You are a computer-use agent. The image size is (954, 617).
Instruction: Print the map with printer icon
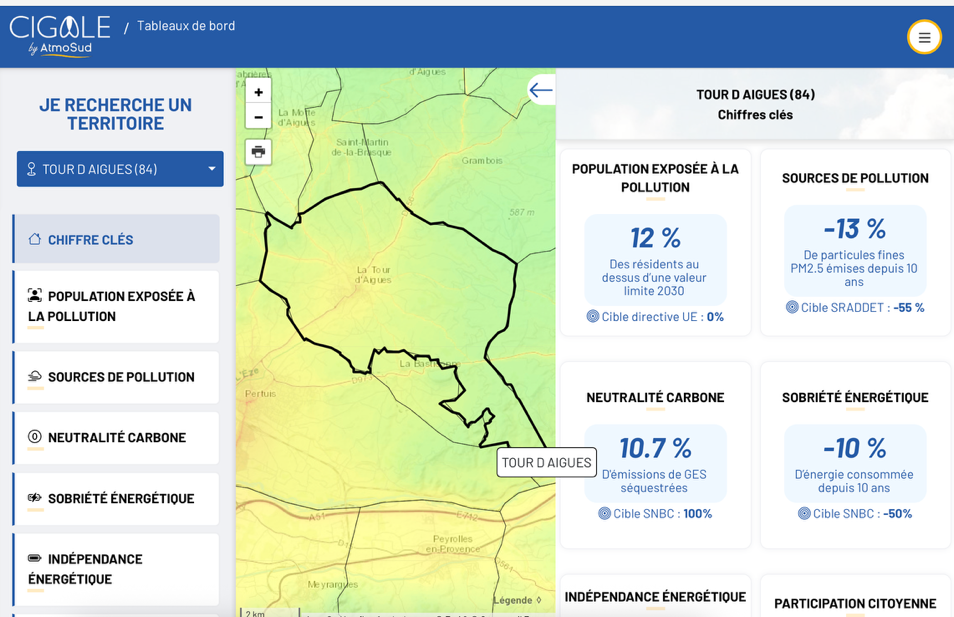[258, 152]
